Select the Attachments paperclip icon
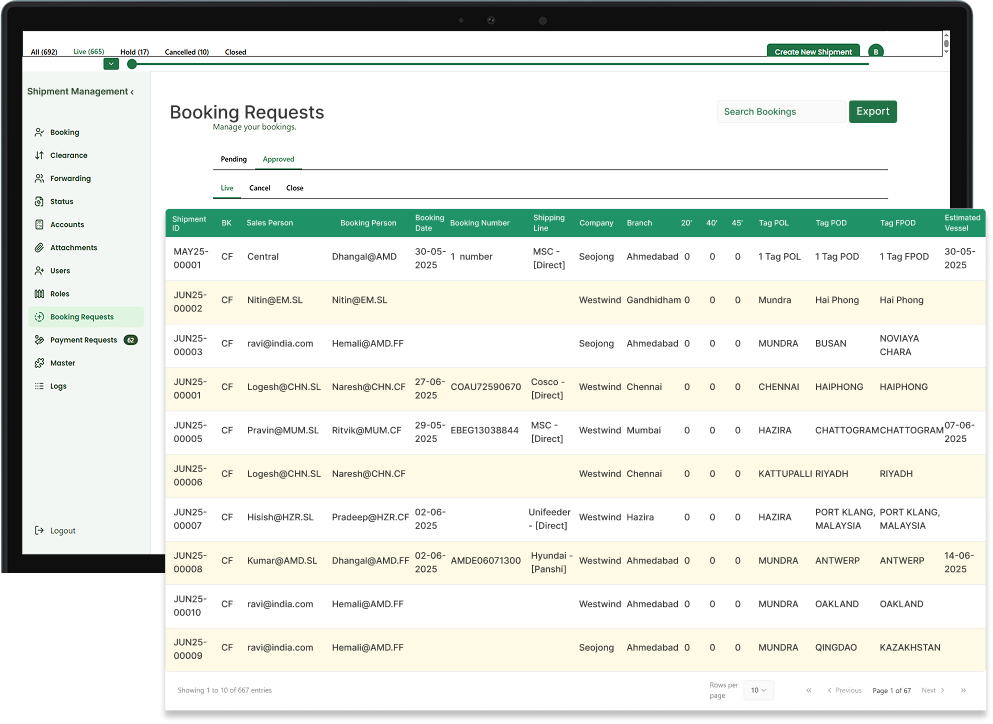This screenshot has height=724, width=993. click(41, 247)
